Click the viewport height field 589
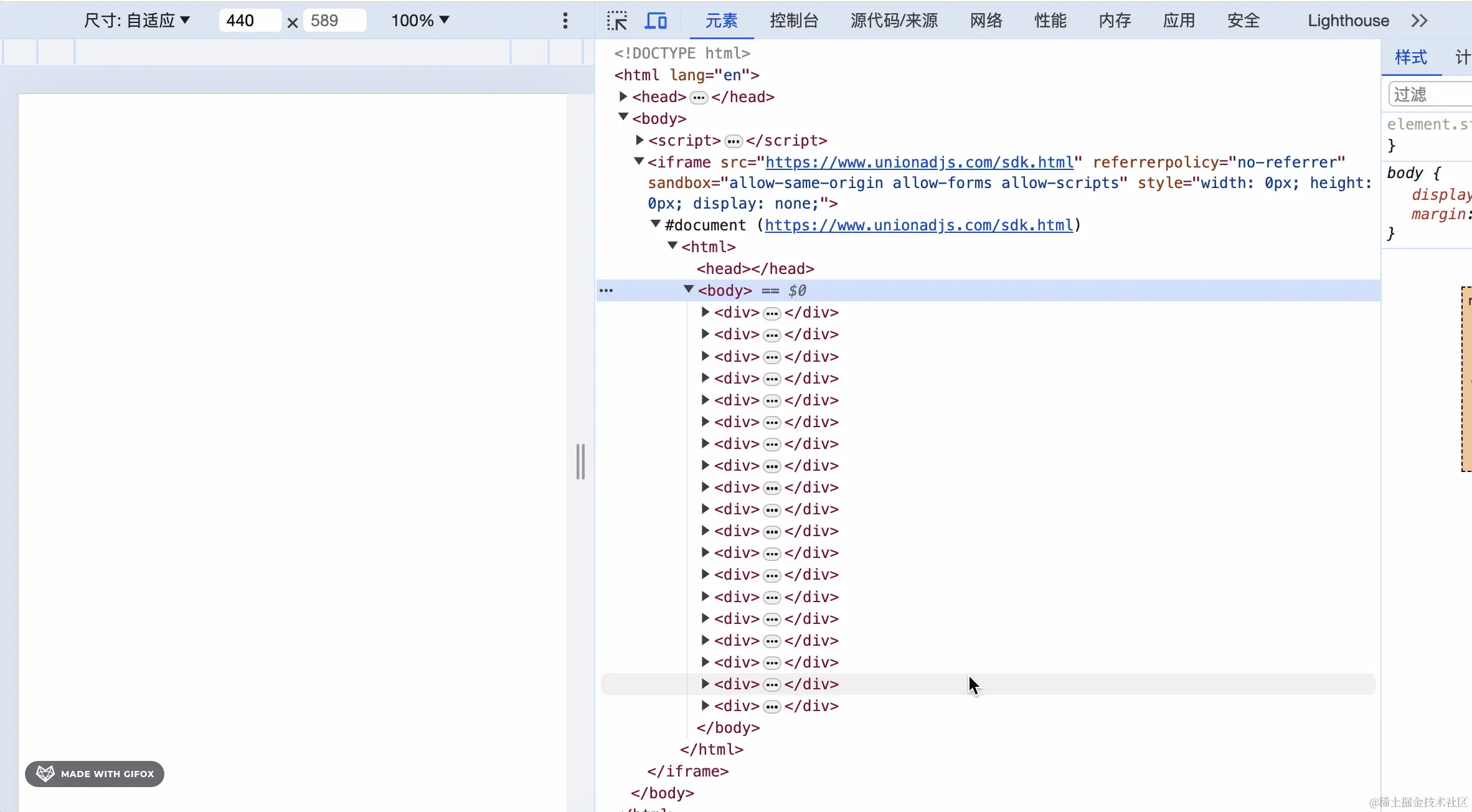1472x812 pixels. pos(334,21)
